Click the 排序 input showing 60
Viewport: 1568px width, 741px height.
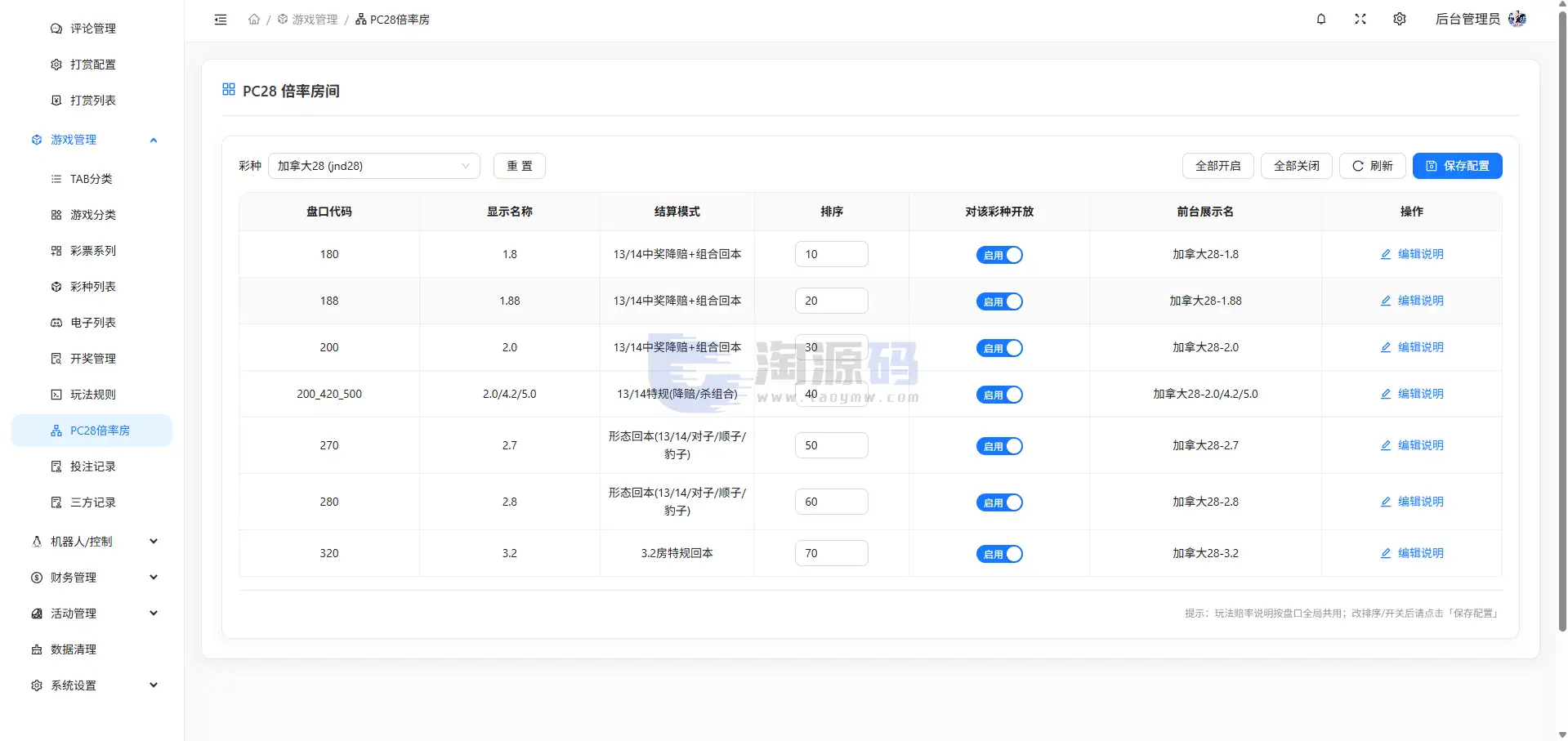(832, 502)
